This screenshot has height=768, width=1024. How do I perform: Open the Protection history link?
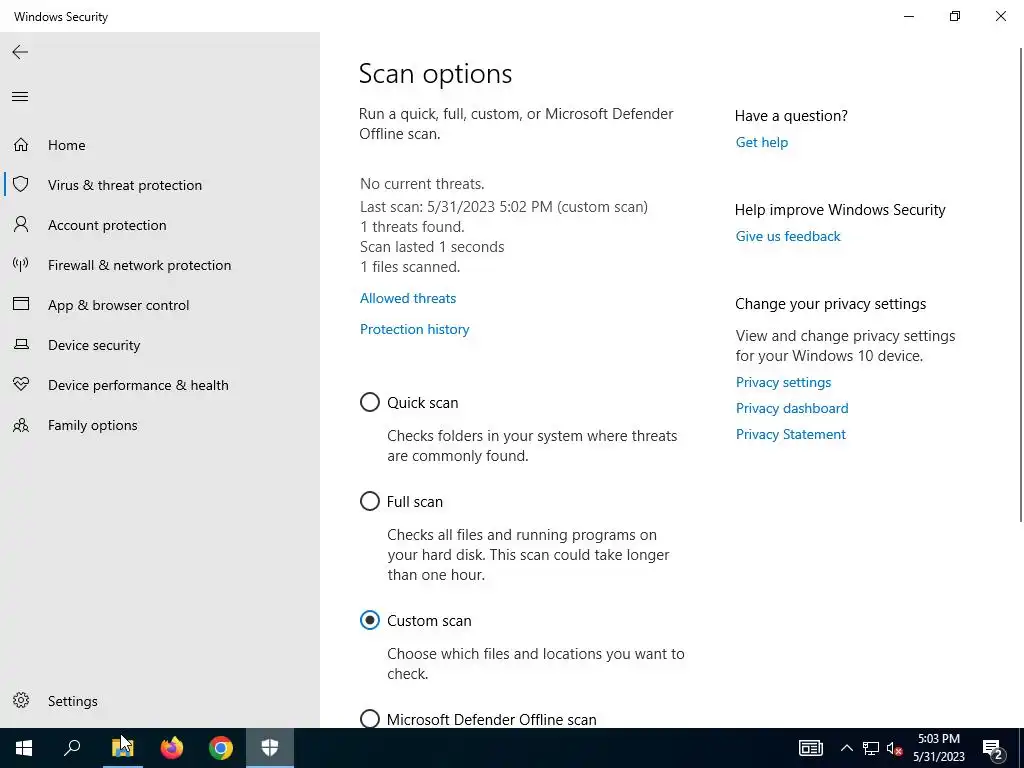414,329
